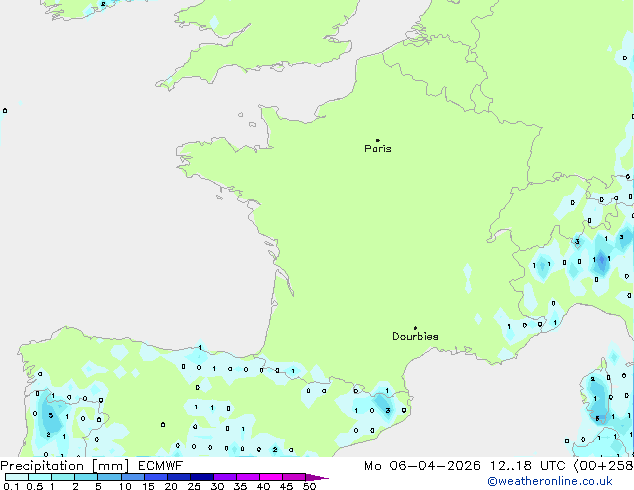Viewport: 634px width, 490px height.
Task: Click the 'Precipitation [mm]' title text
Action: [65, 466]
